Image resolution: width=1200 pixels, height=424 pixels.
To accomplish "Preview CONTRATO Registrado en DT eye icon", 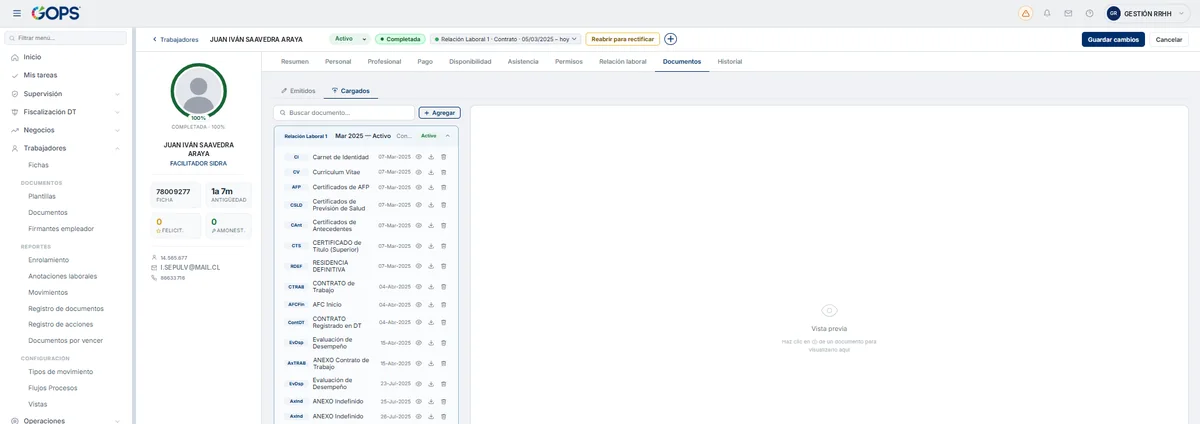I will coord(419,322).
